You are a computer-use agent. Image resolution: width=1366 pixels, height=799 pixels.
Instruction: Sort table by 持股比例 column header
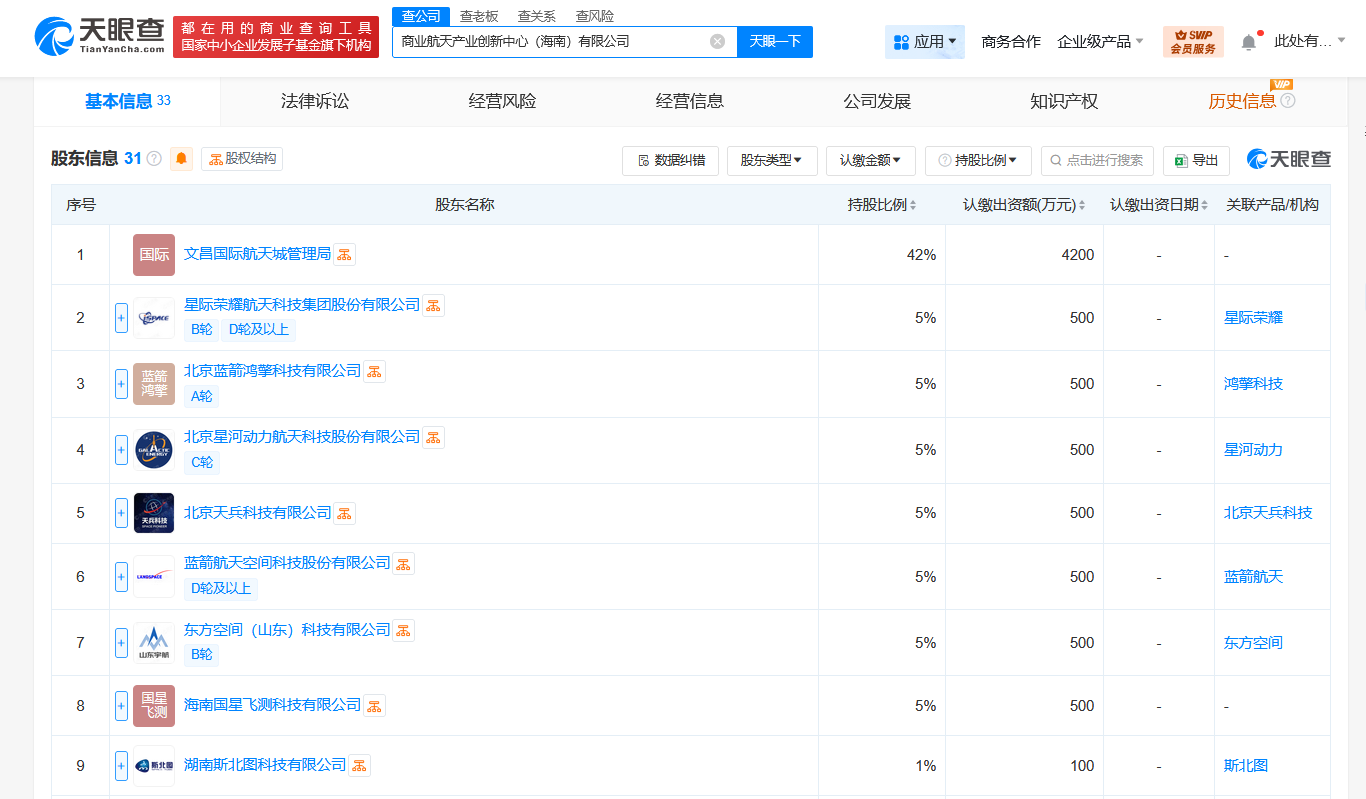pyautogui.click(x=882, y=205)
